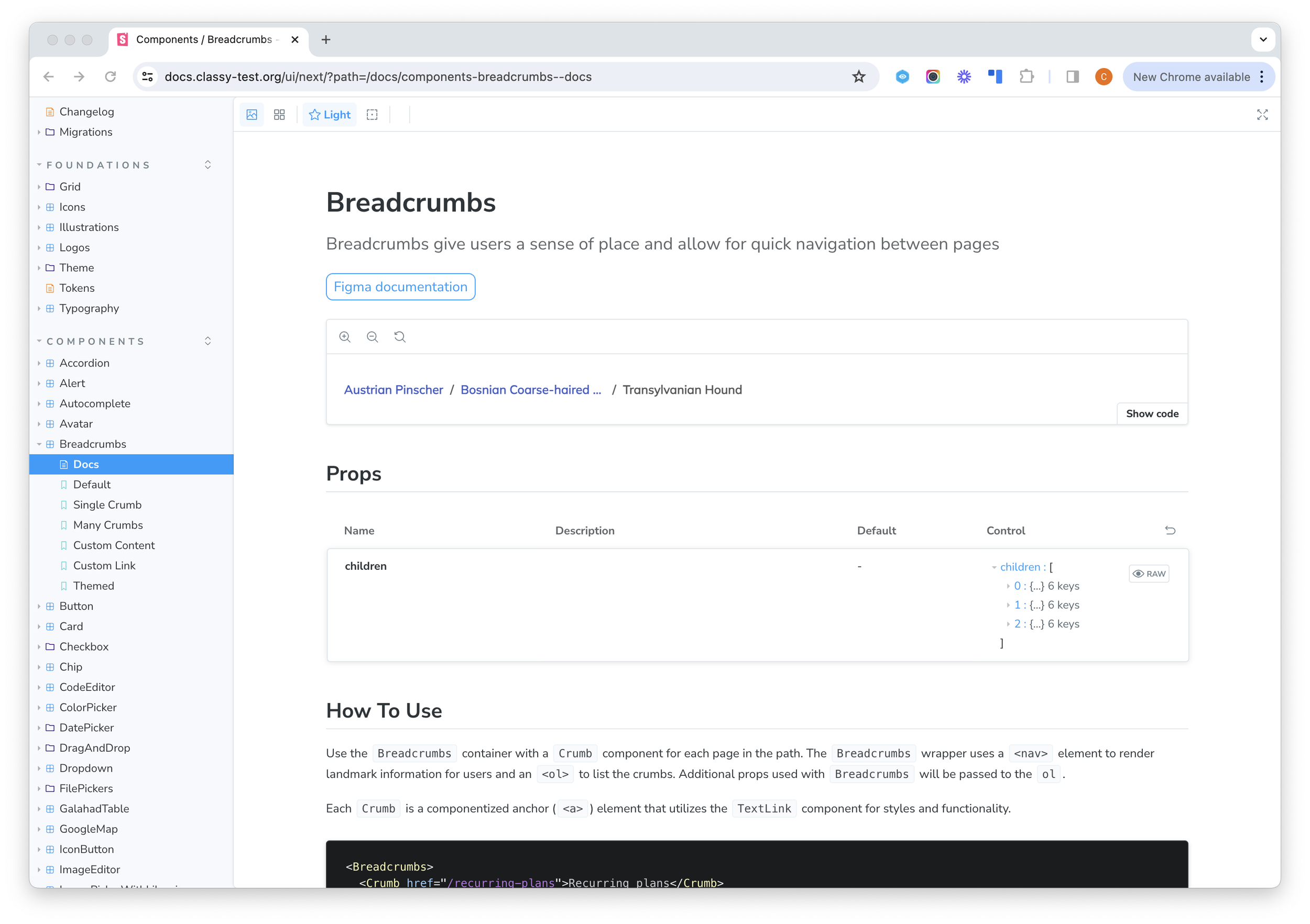
Task: Reset zoom in the story preview
Action: click(x=400, y=337)
